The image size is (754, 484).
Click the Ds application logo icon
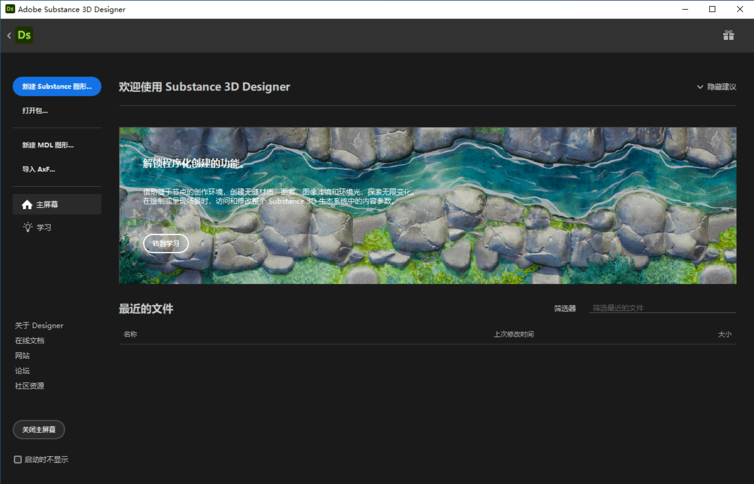[x=24, y=35]
